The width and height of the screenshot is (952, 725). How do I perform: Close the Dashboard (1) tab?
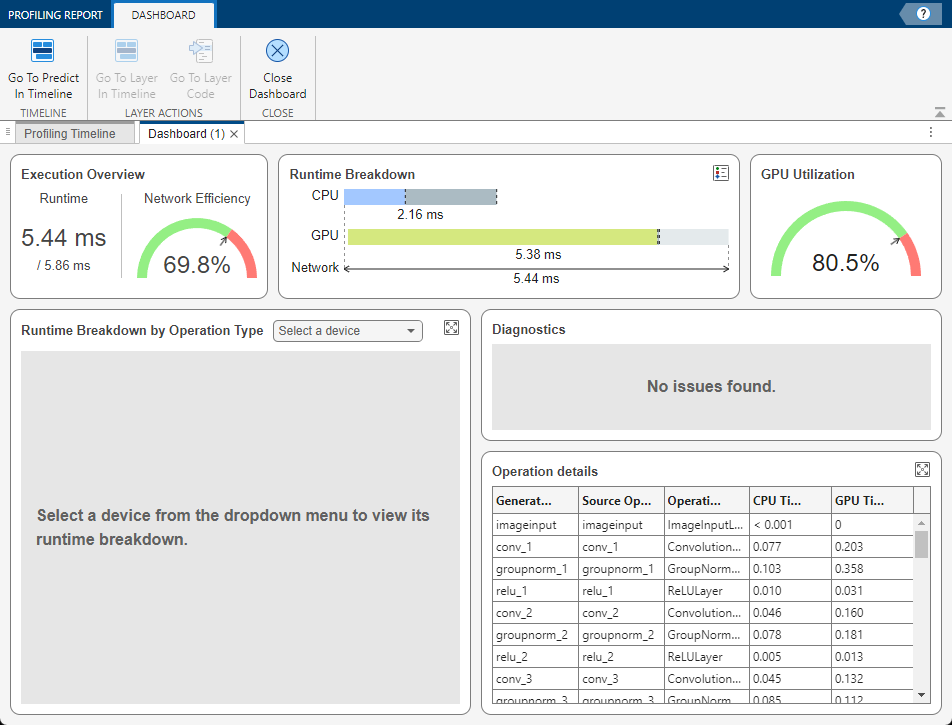234,134
